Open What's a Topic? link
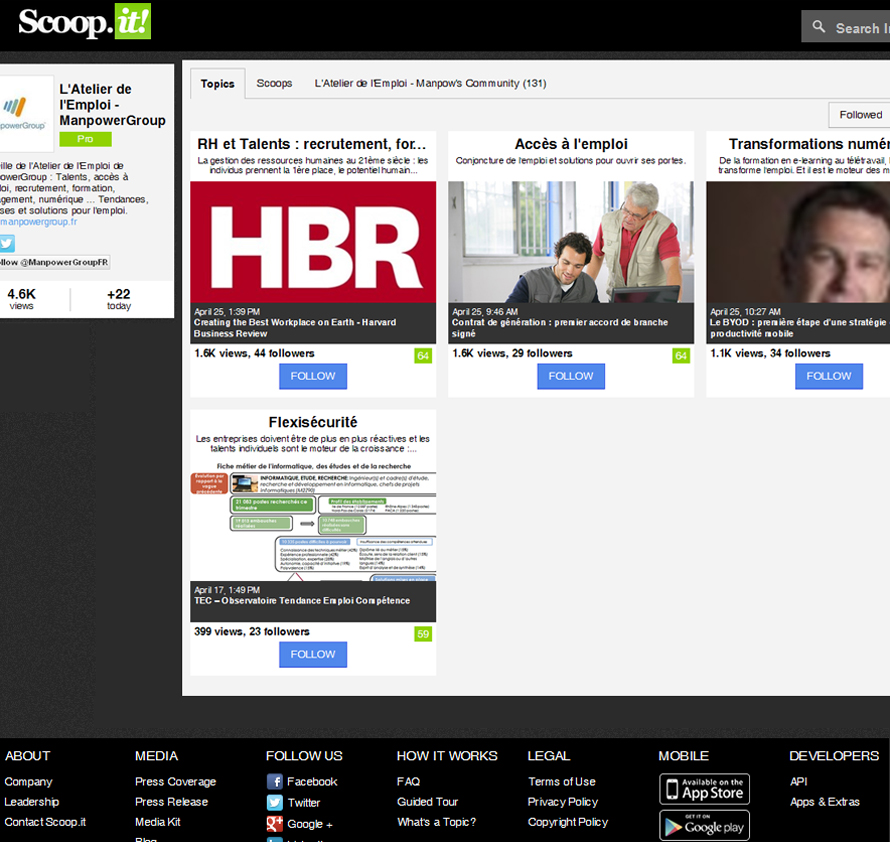This screenshot has width=890, height=842. pyautogui.click(x=436, y=822)
